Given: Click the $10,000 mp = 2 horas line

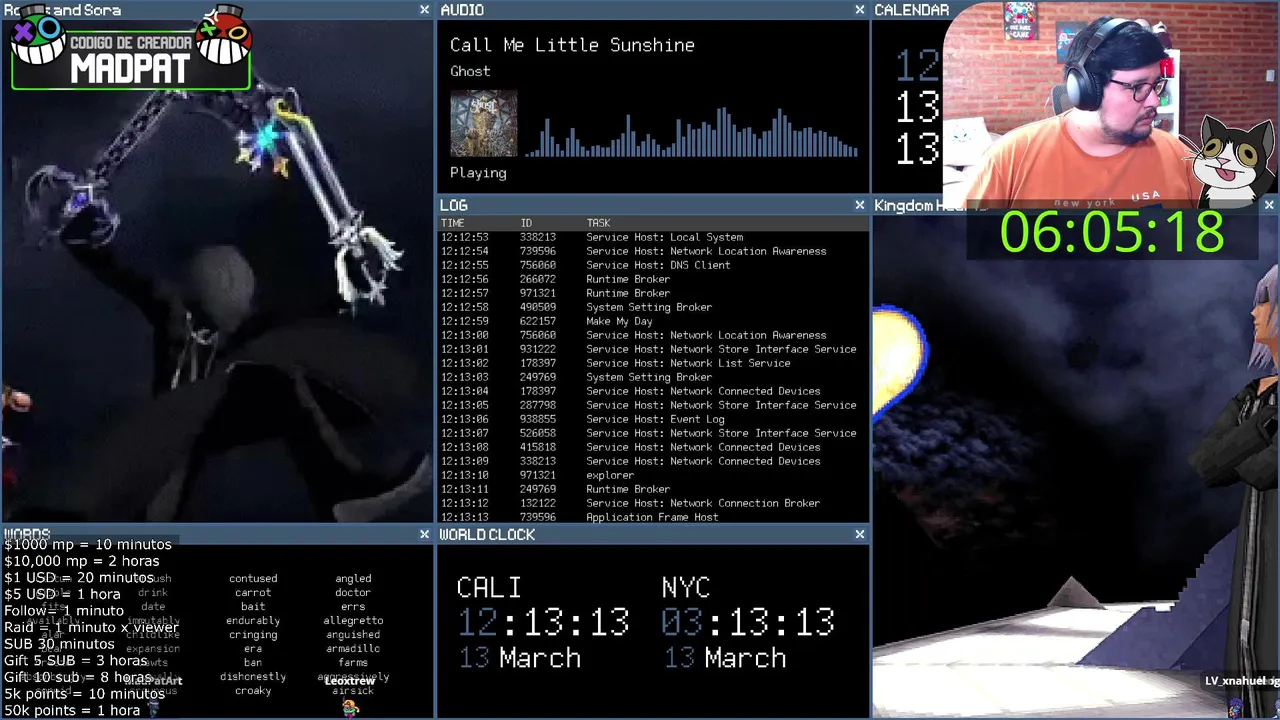Looking at the screenshot, I should [x=81, y=561].
